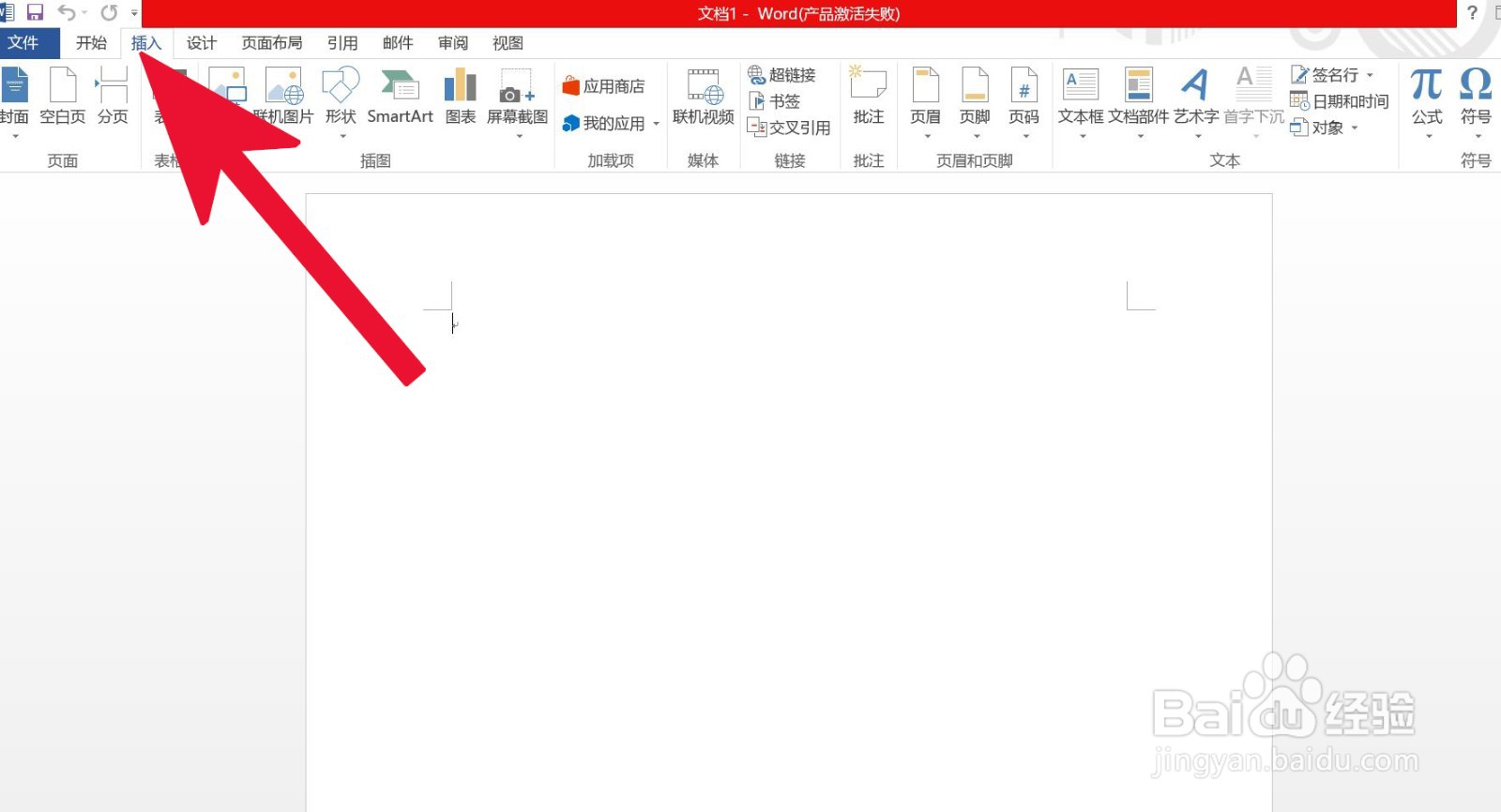
Task: Click inside the blank document page
Action: pos(789,503)
